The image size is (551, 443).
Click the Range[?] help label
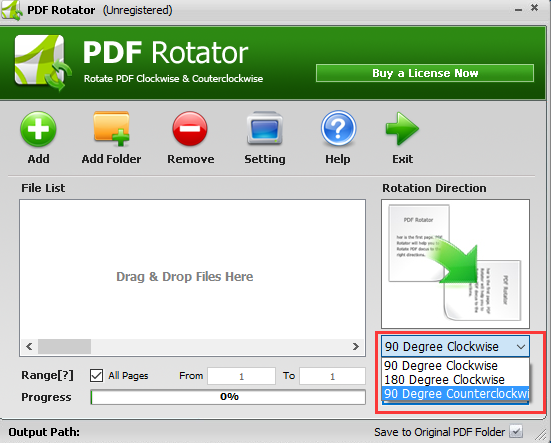pyautogui.click(x=47, y=376)
